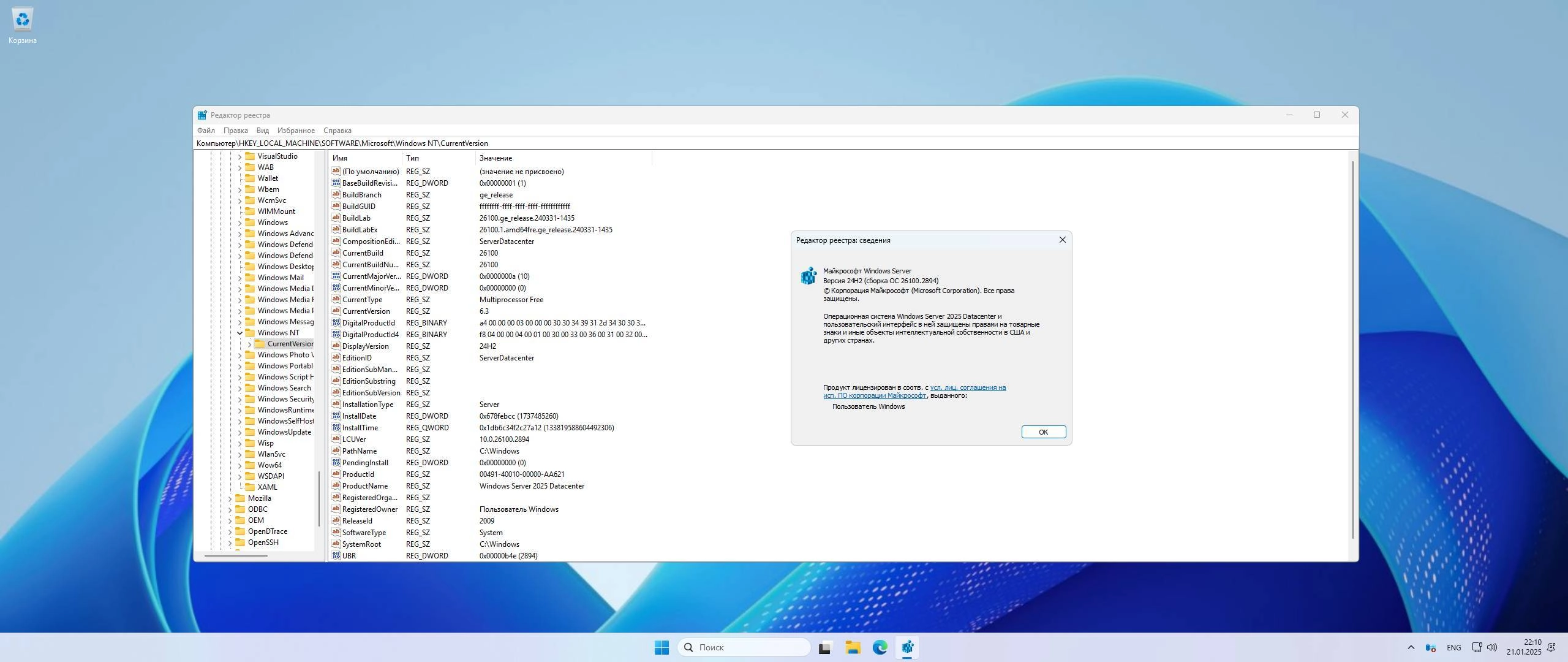Viewport: 1568px width, 662px height.
Task: Select the OpenDTrace tree item
Action: [x=267, y=531]
